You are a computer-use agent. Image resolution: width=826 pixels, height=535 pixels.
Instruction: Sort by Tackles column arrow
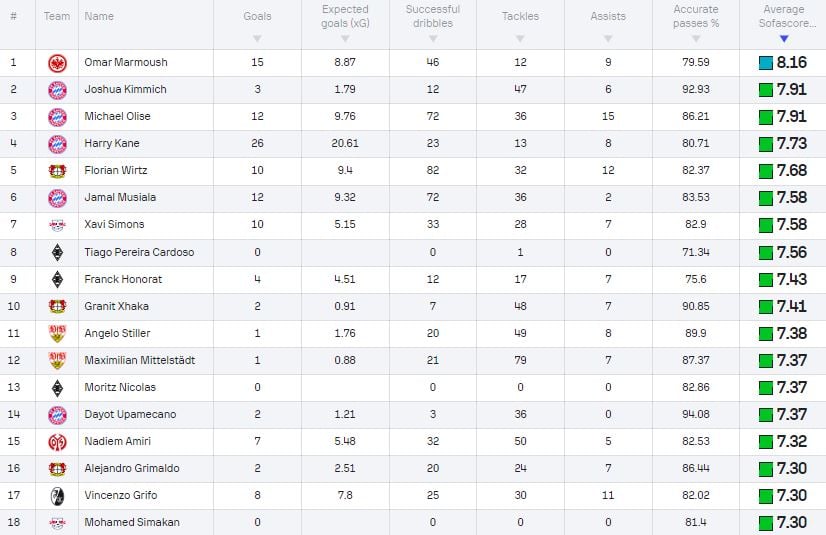click(520, 38)
